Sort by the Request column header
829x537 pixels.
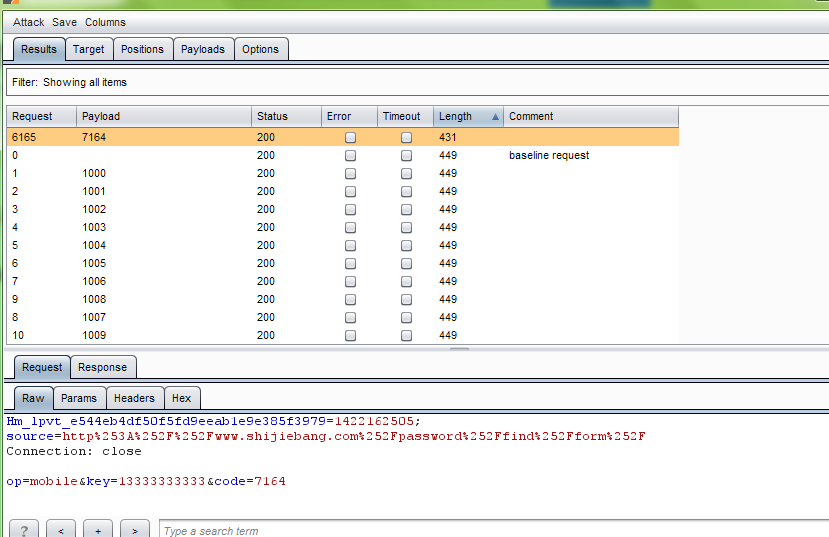pos(41,116)
